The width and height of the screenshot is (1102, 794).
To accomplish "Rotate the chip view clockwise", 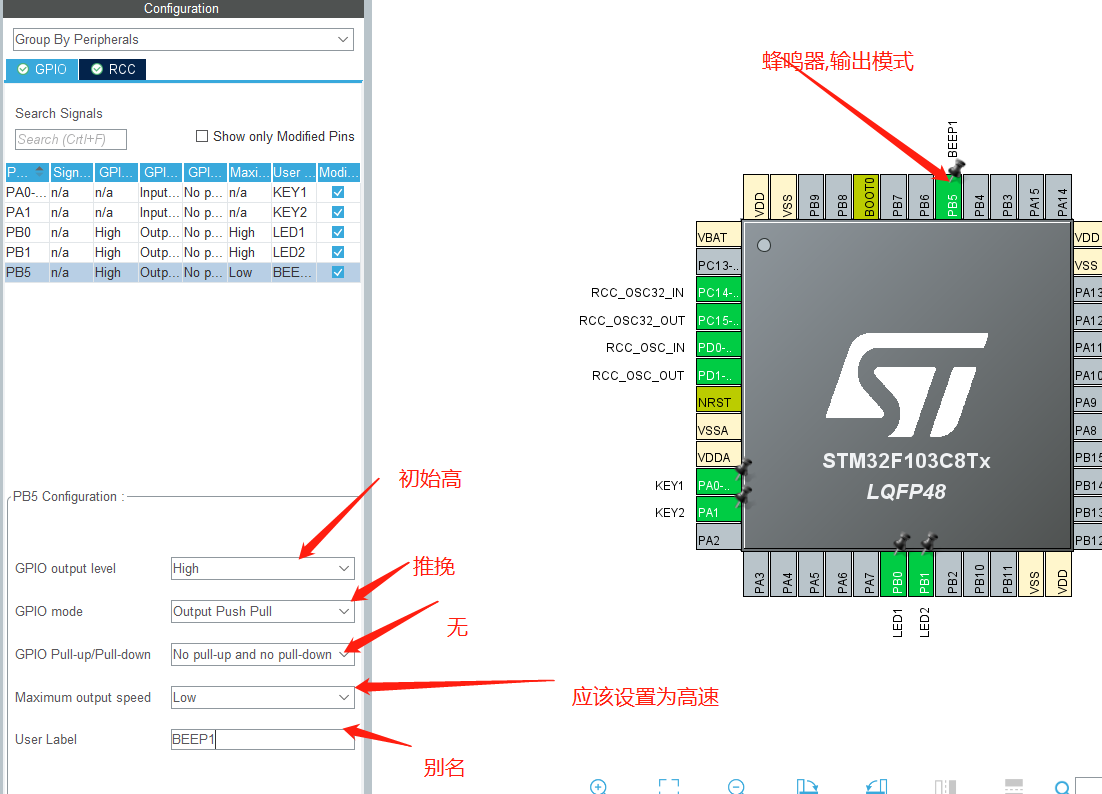I will point(807,786).
